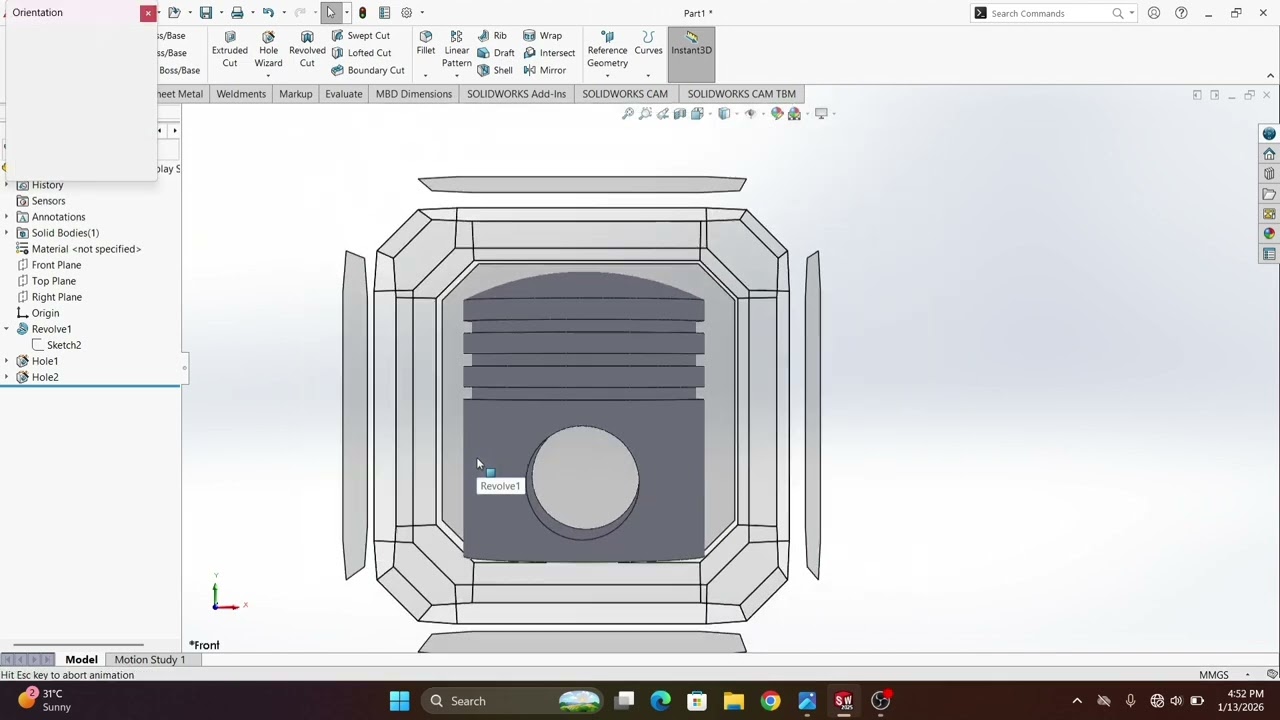Choose the Swept Cut command
The height and width of the screenshot is (720, 1280).
(x=360, y=36)
